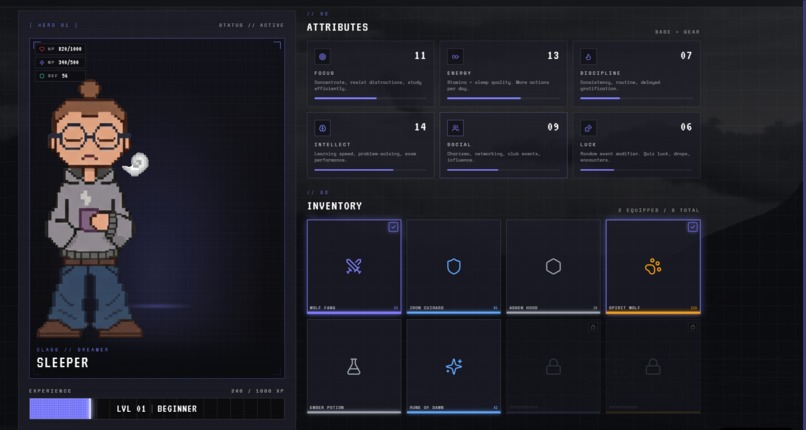
Task: Select the Ashen Hood hexagon icon
Action: click(x=553, y=266)
